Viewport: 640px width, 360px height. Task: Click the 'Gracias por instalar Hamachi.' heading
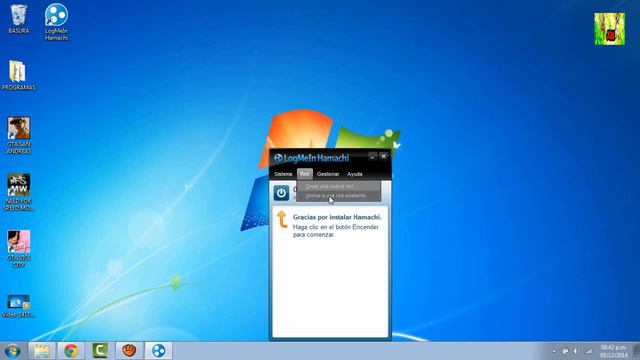tap(337, 217)
